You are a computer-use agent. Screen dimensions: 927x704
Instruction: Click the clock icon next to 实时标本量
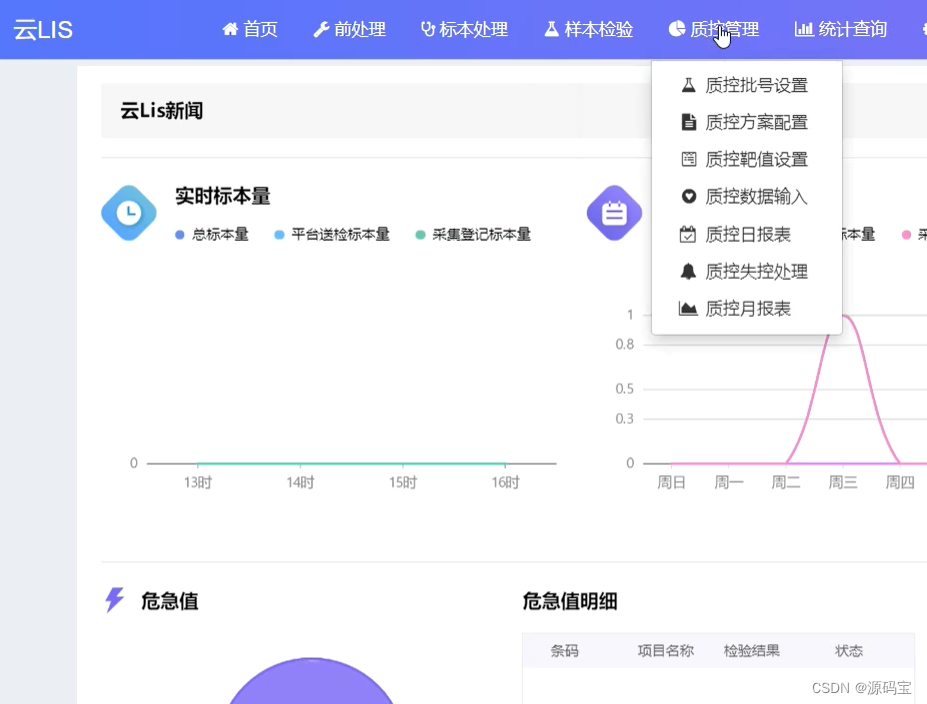[x=128, y=212]
